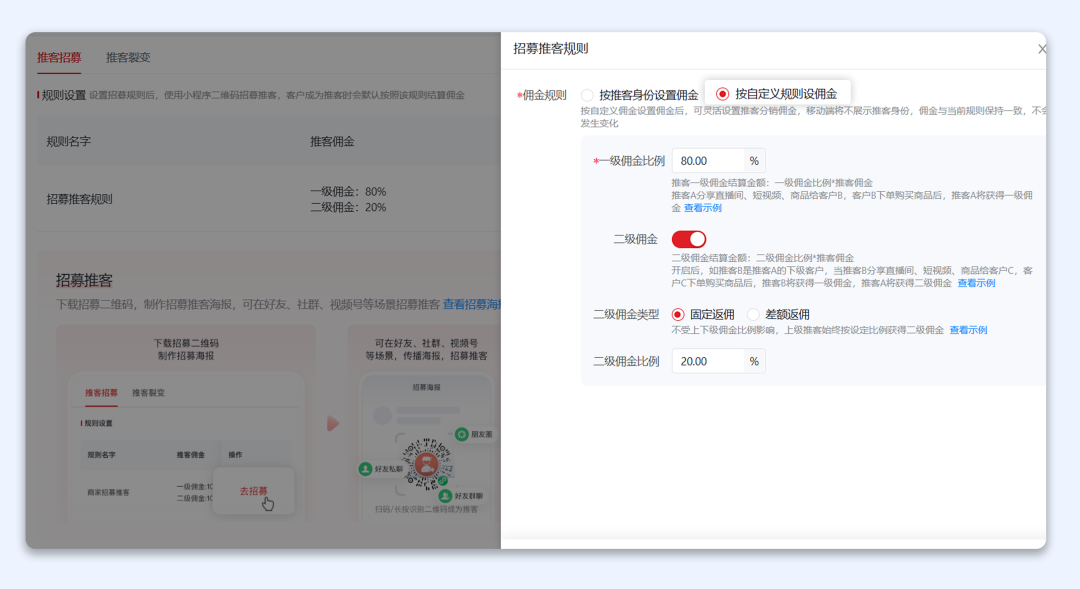Viewport: 1080px width, 589px height.
Task: Click the 好友群聊 group chat icon
Action: pos(446,495)
